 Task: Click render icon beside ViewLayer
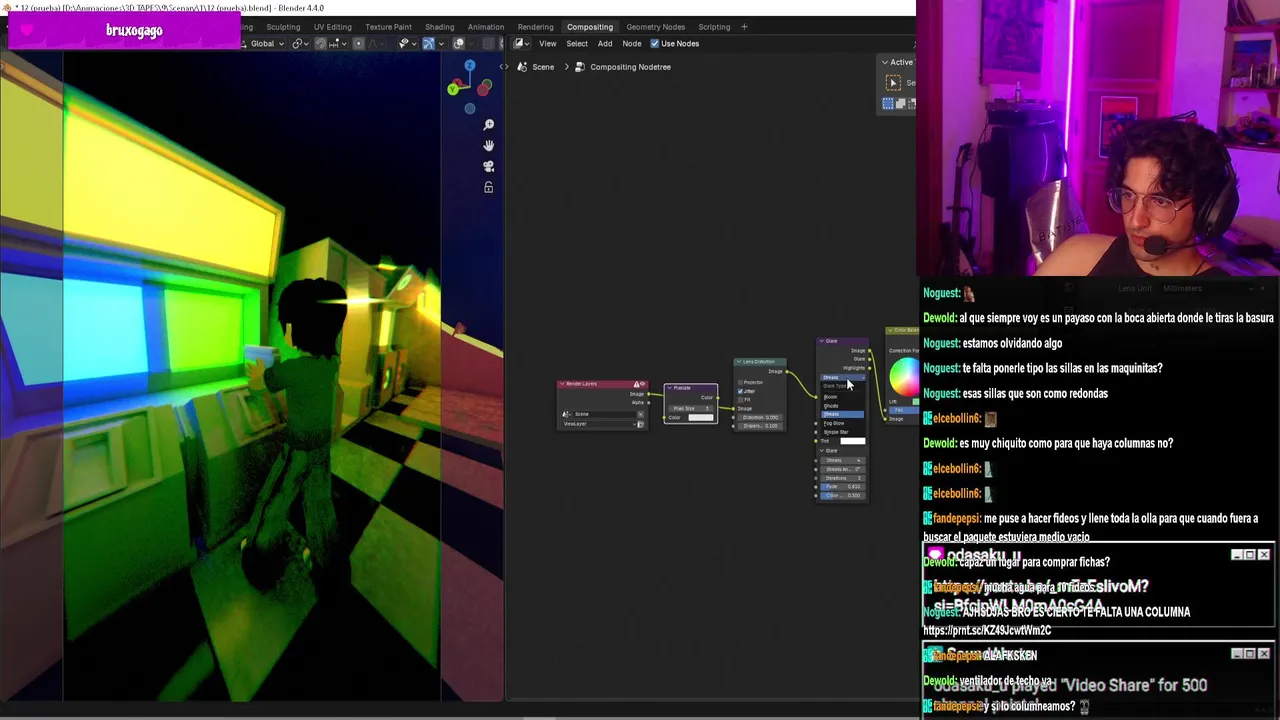640,424
